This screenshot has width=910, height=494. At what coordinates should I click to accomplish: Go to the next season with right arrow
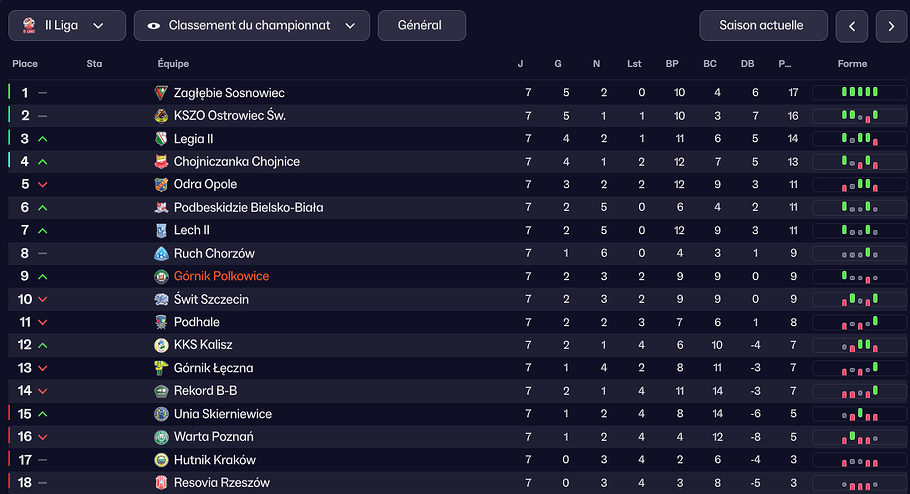click(891, 26)
